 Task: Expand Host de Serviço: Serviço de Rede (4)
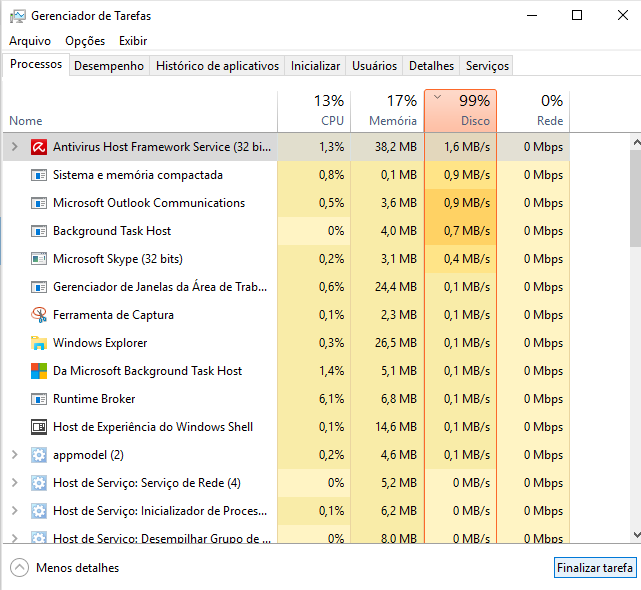pyautogui.click(x=14, y=482)
